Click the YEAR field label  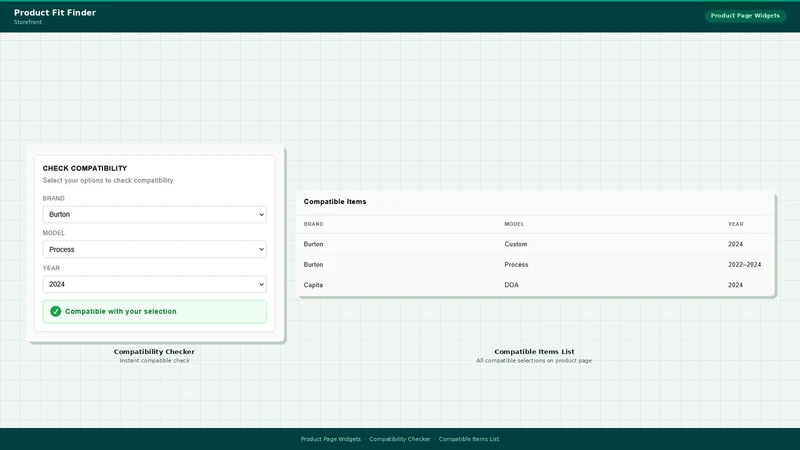(x=51, y=268)
